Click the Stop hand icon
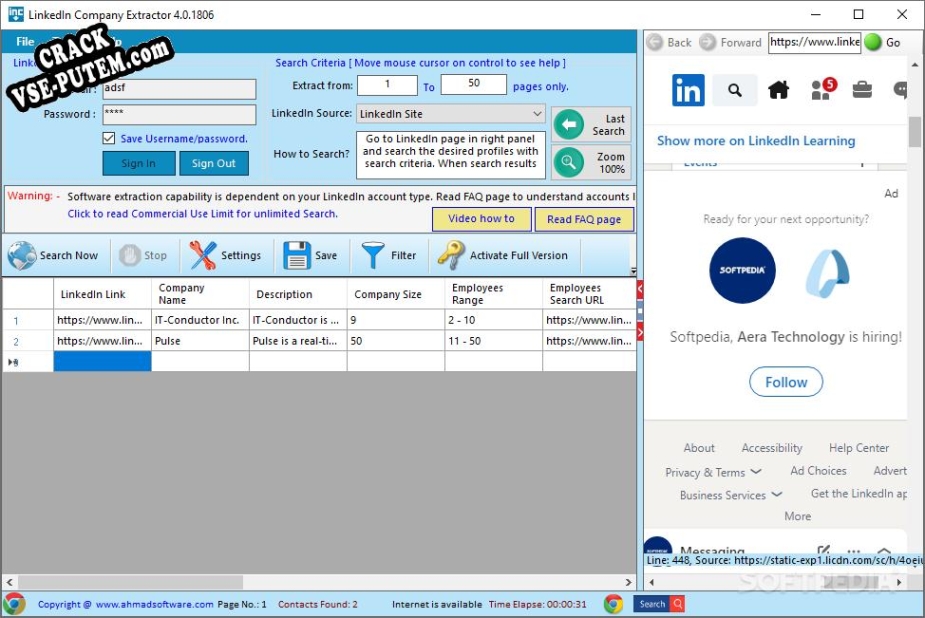The image size is (925, 618). (129, 255)
